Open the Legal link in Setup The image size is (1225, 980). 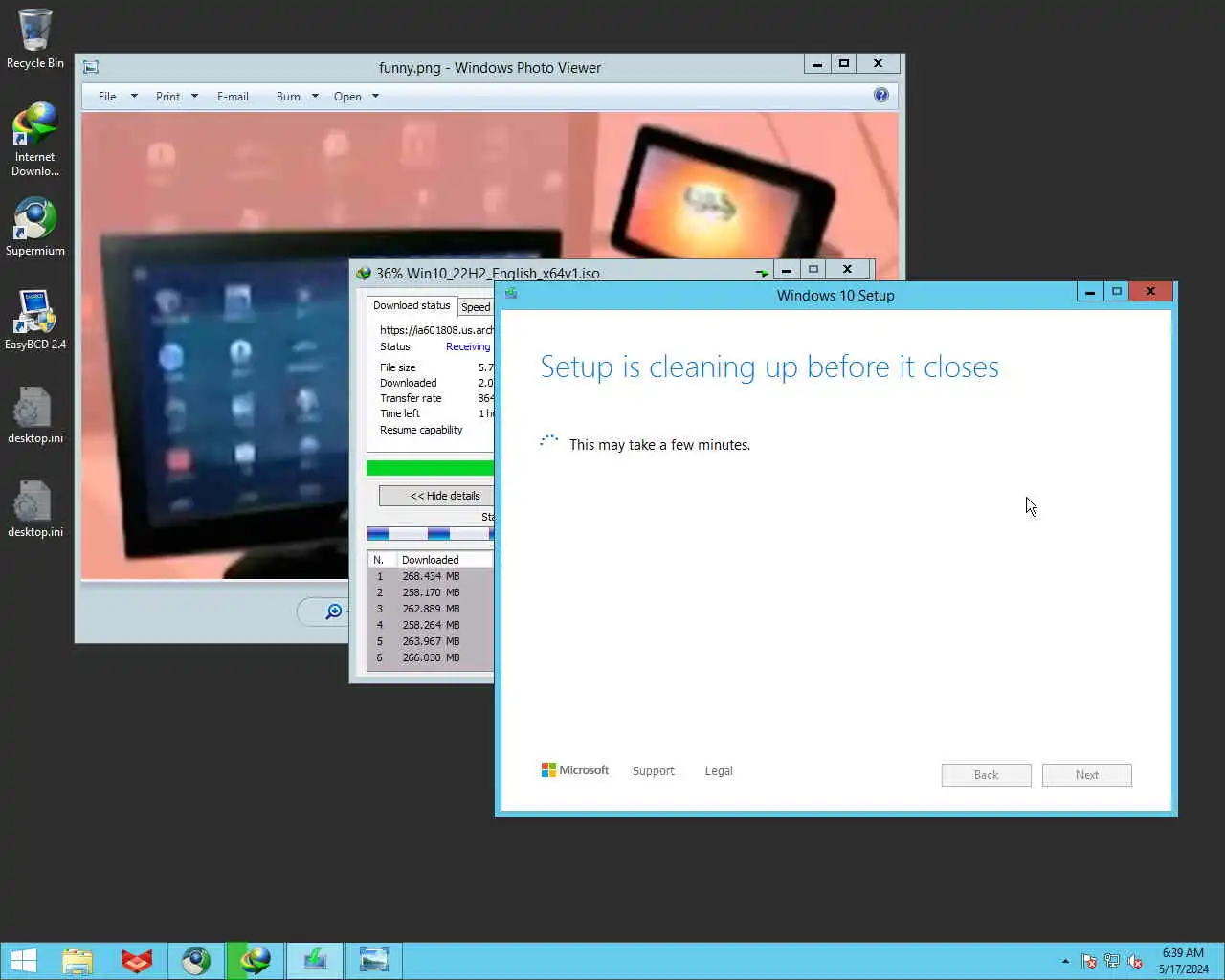coord(719,771)
